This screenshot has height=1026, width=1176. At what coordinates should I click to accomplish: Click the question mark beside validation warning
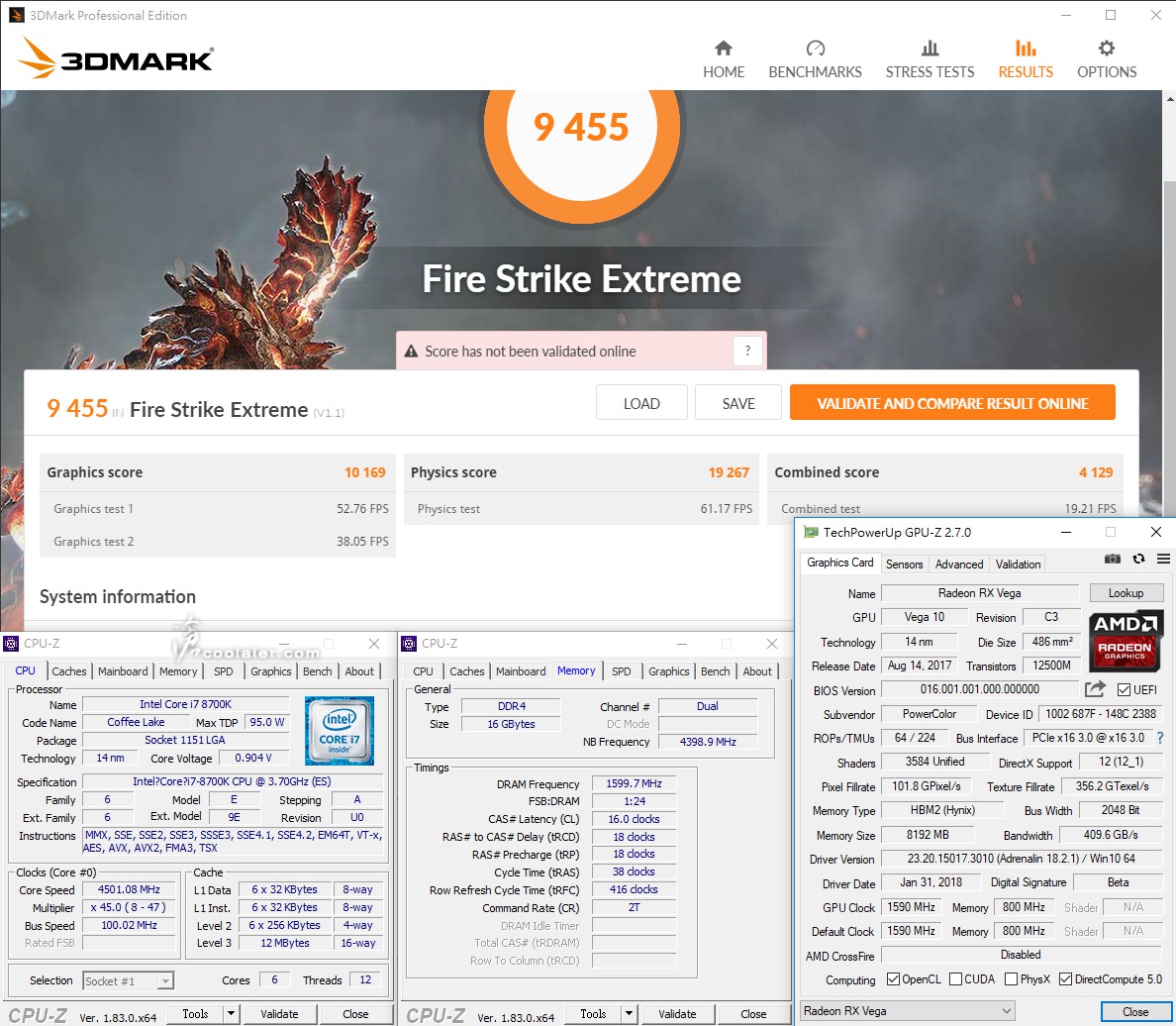tap(747, 351)
